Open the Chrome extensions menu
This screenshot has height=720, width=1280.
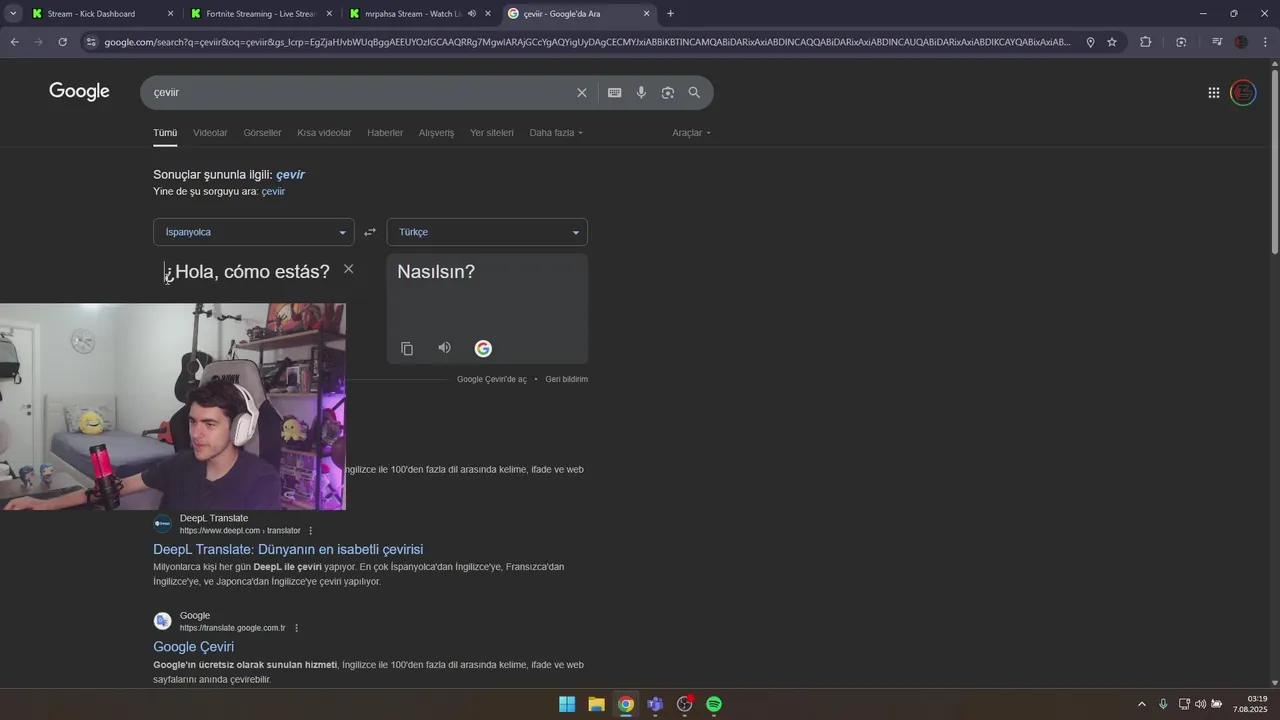point(1145,42)
